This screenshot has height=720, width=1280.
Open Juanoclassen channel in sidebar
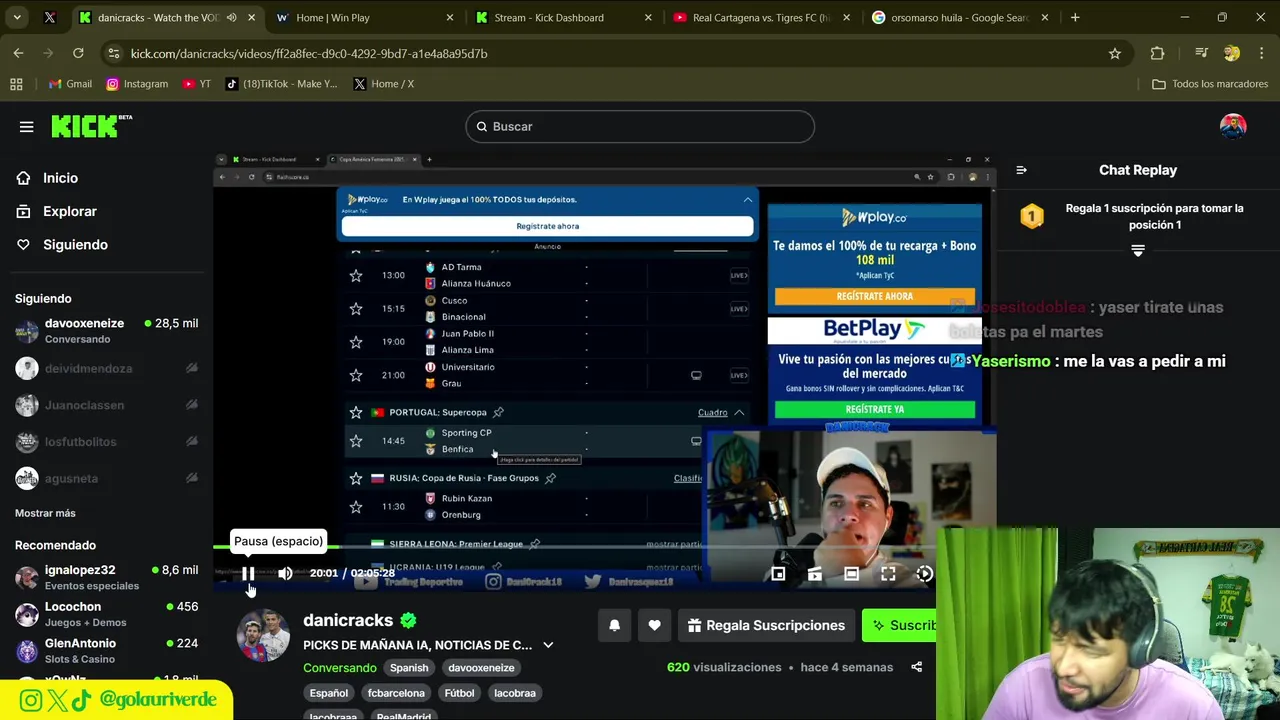click(x=106, y=405)
